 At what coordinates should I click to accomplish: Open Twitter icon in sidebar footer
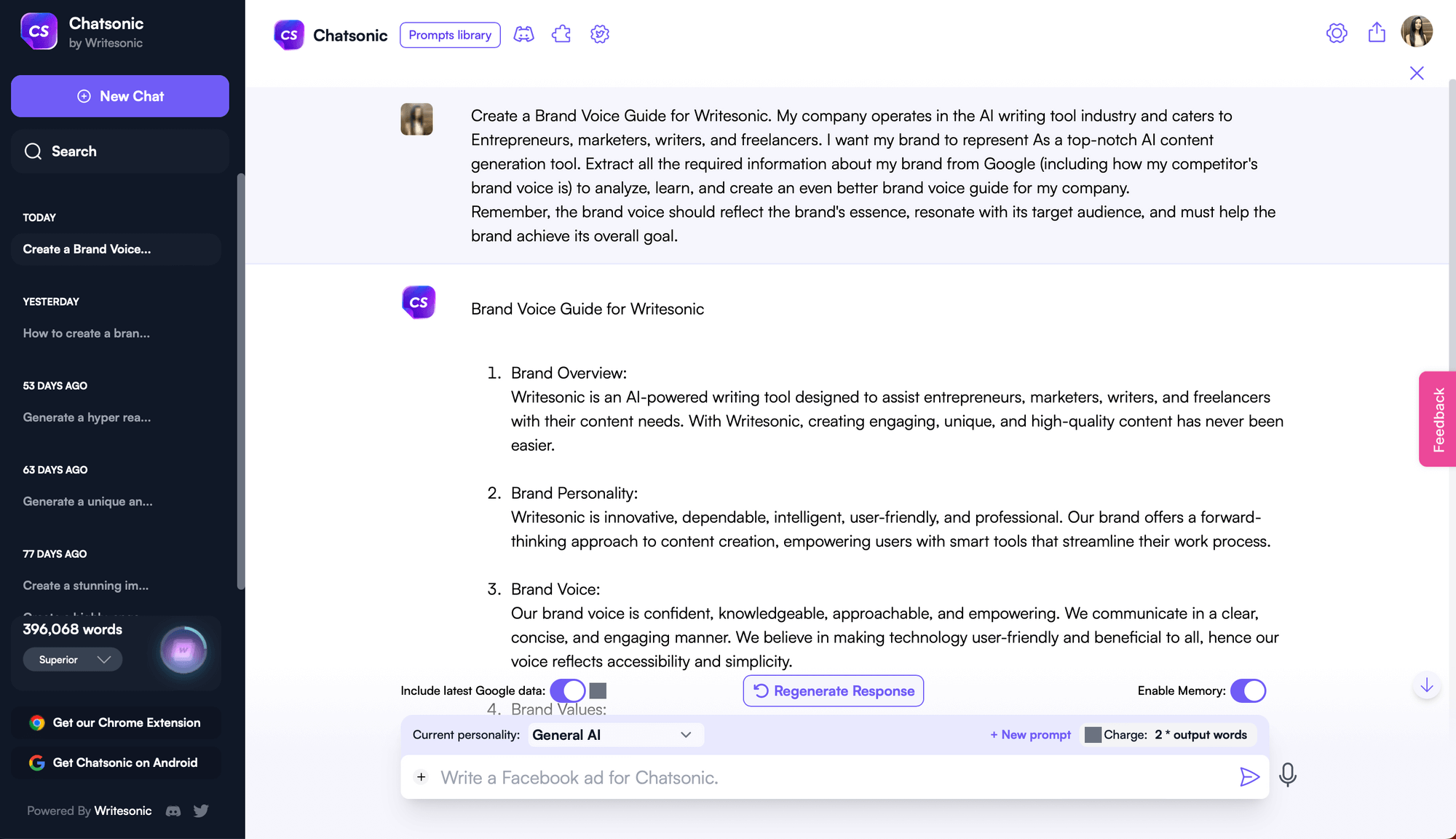pos(201,811)
